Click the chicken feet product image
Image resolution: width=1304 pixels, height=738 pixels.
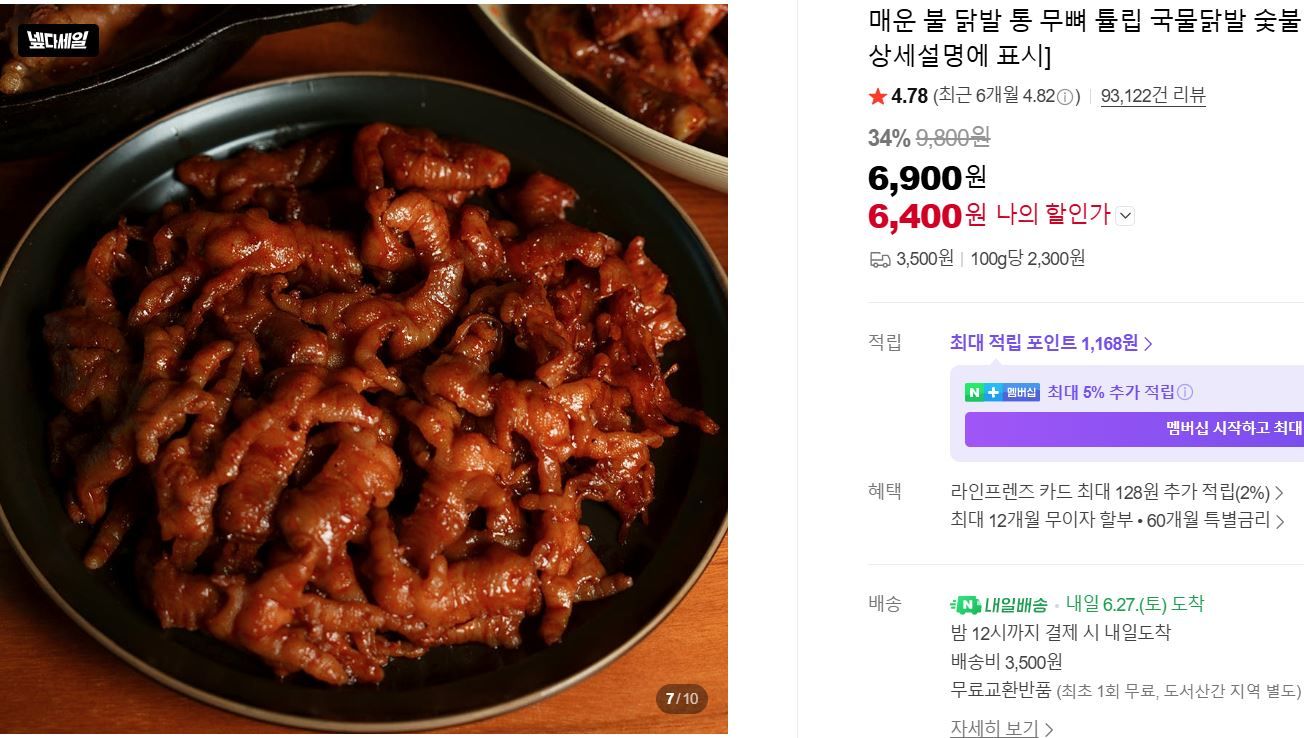[364, 369]
